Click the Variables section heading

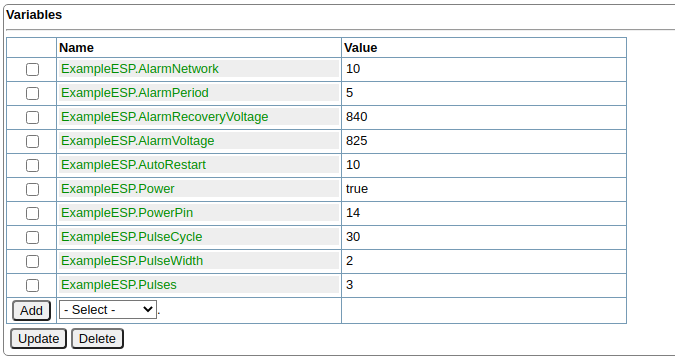pos(34,15)
